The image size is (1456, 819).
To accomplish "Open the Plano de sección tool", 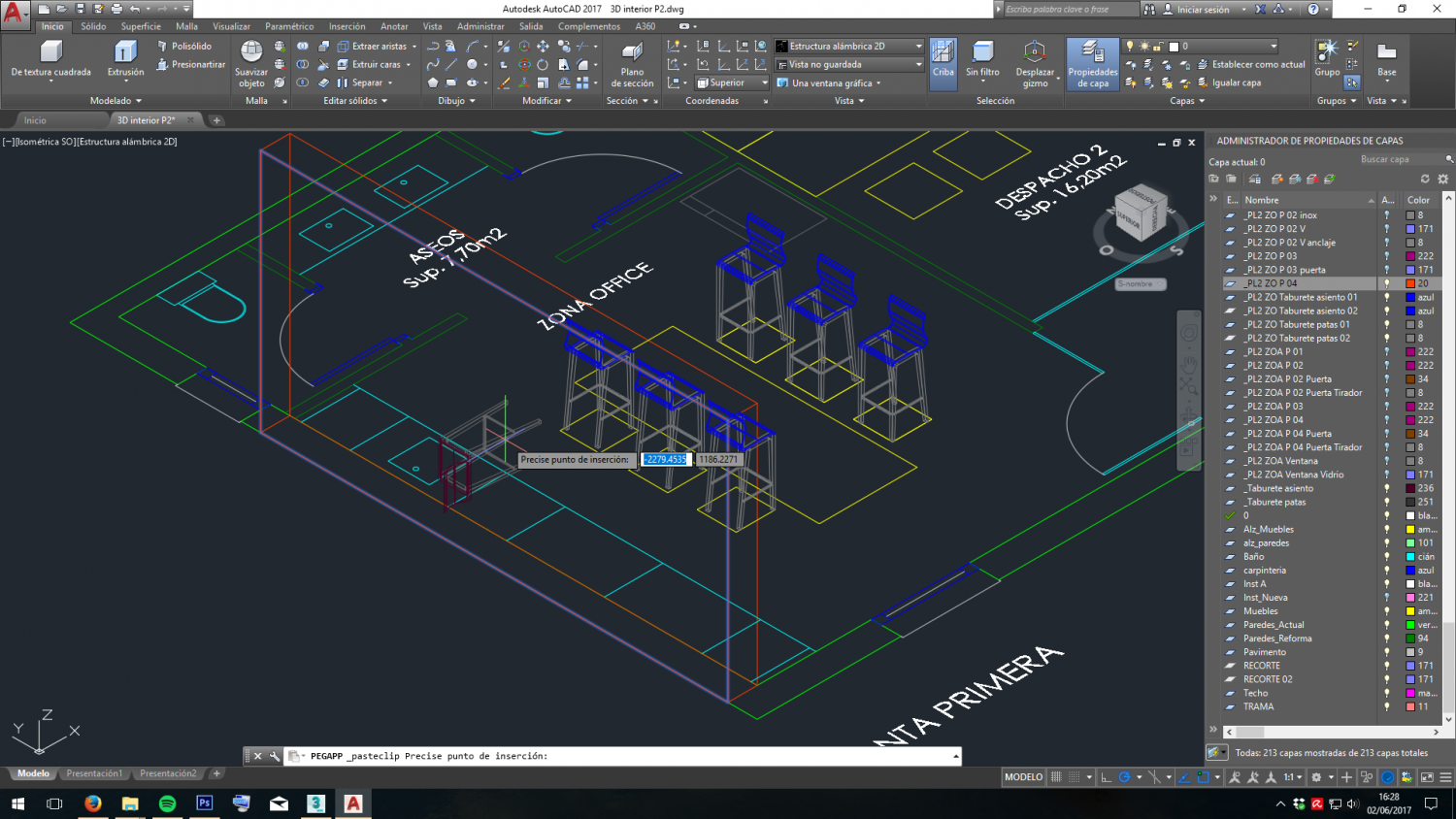I will (632, 64).
